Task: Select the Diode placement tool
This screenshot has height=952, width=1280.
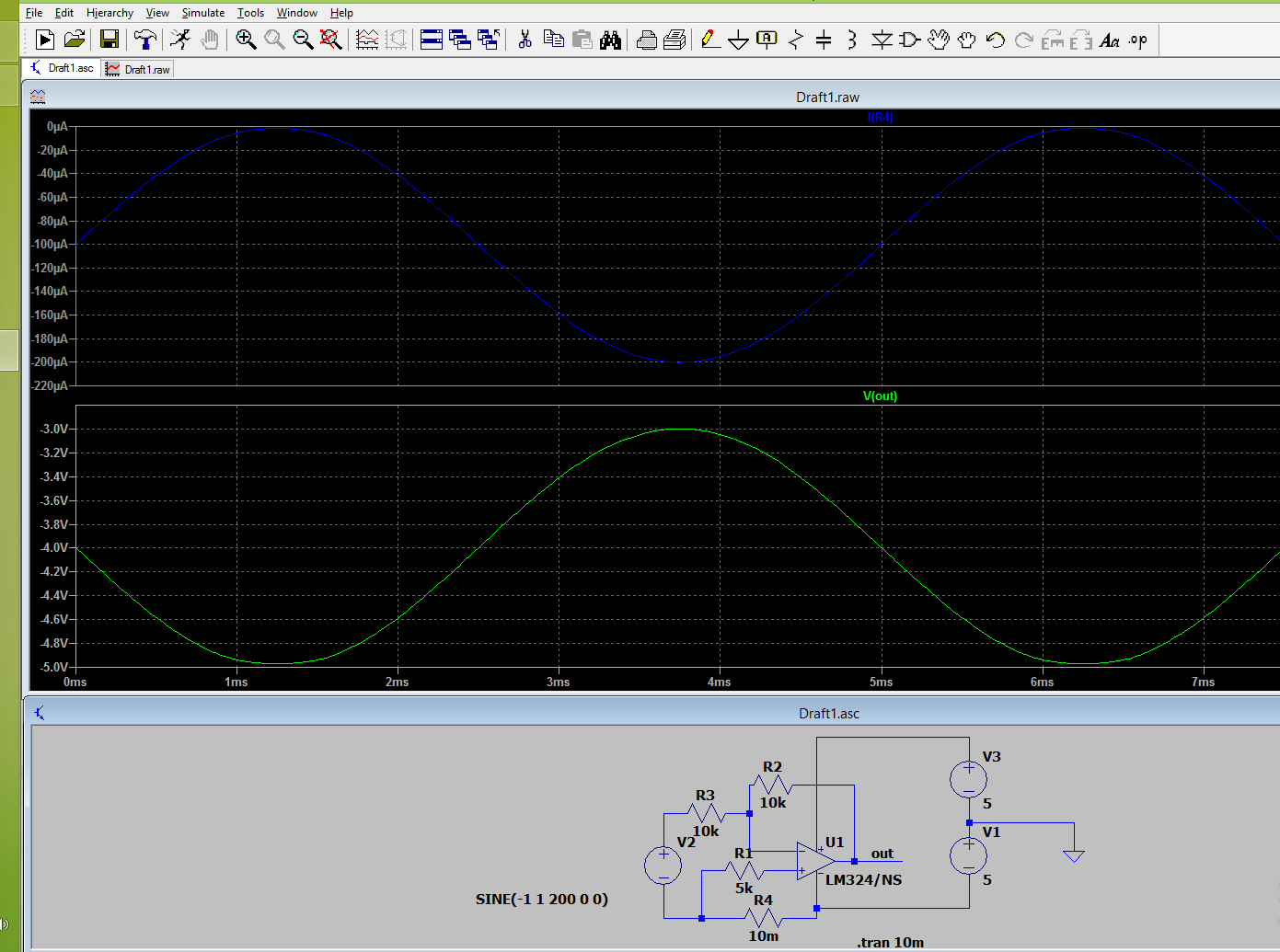Action: coord(882,40)
